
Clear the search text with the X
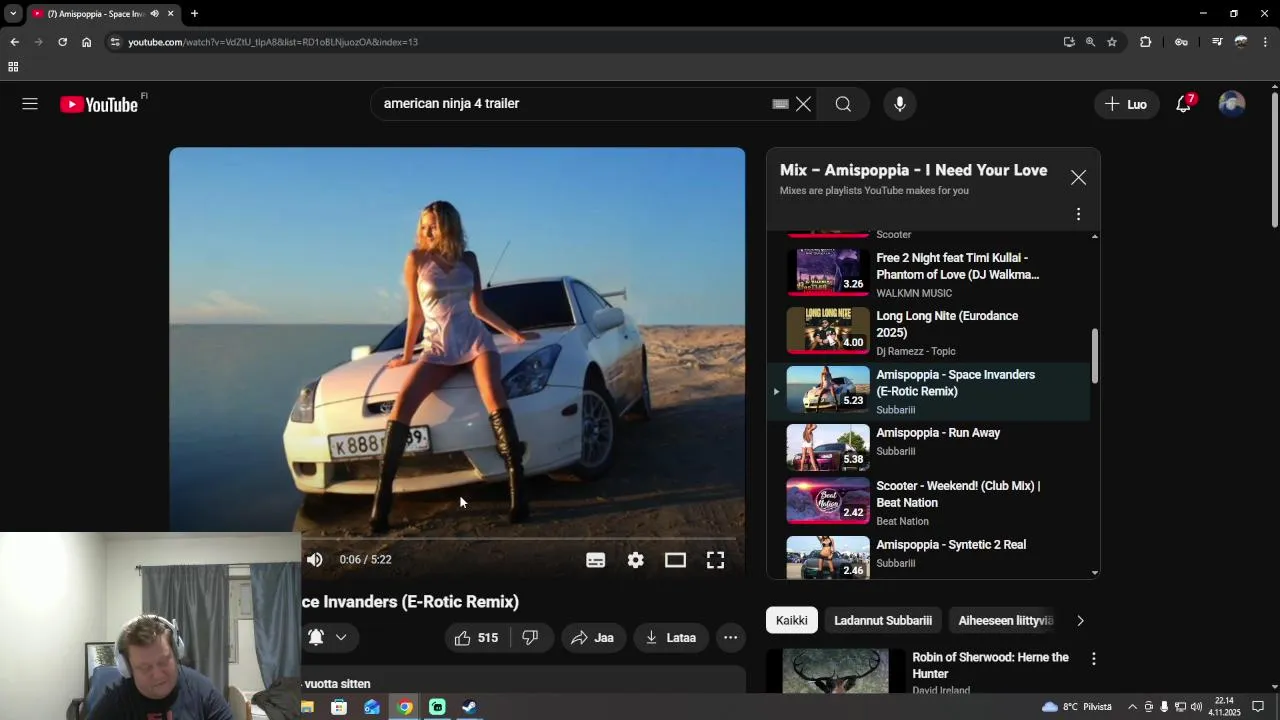(x=803, y=104)
